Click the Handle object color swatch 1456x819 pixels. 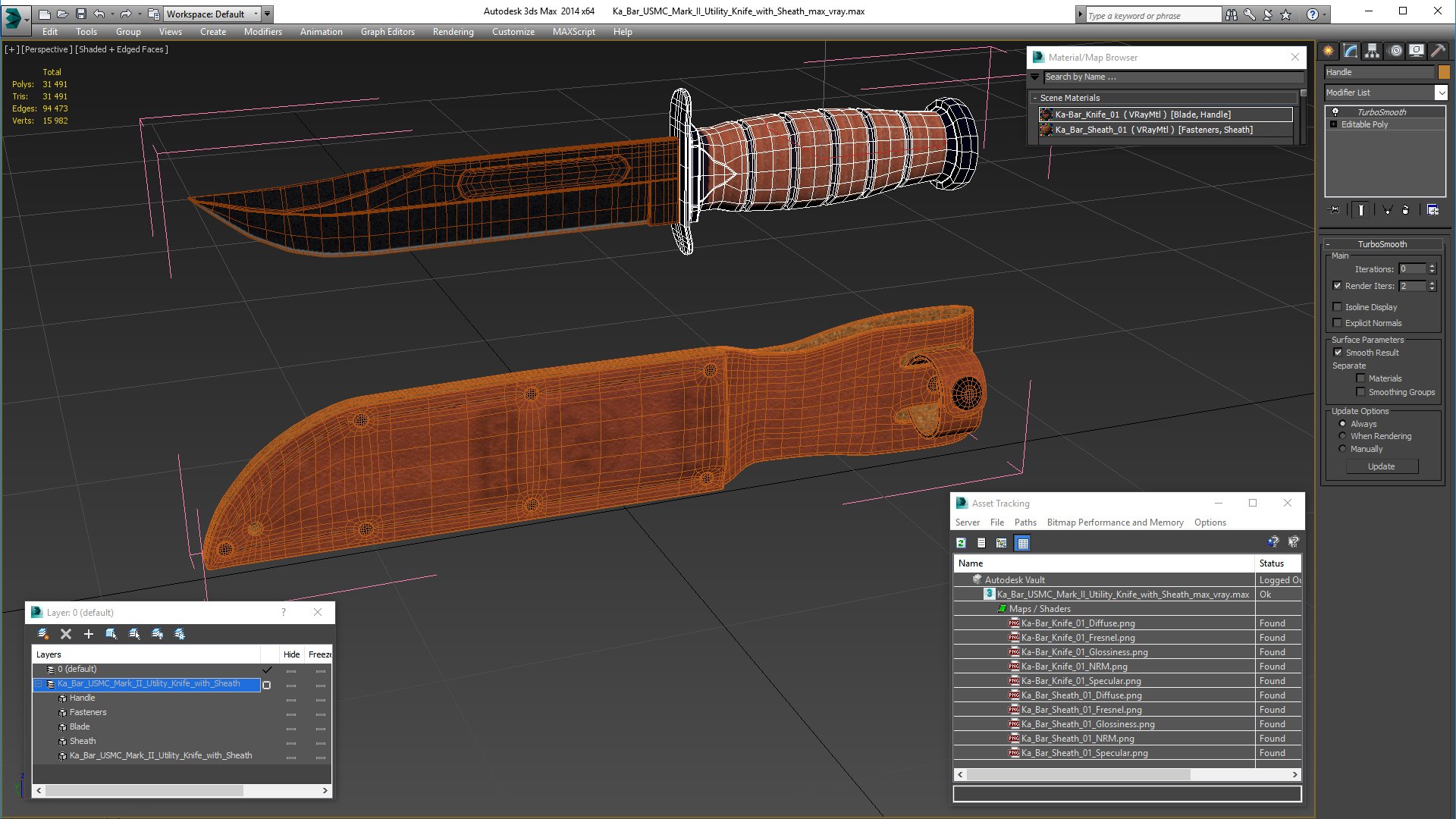tap(1444, 72)
